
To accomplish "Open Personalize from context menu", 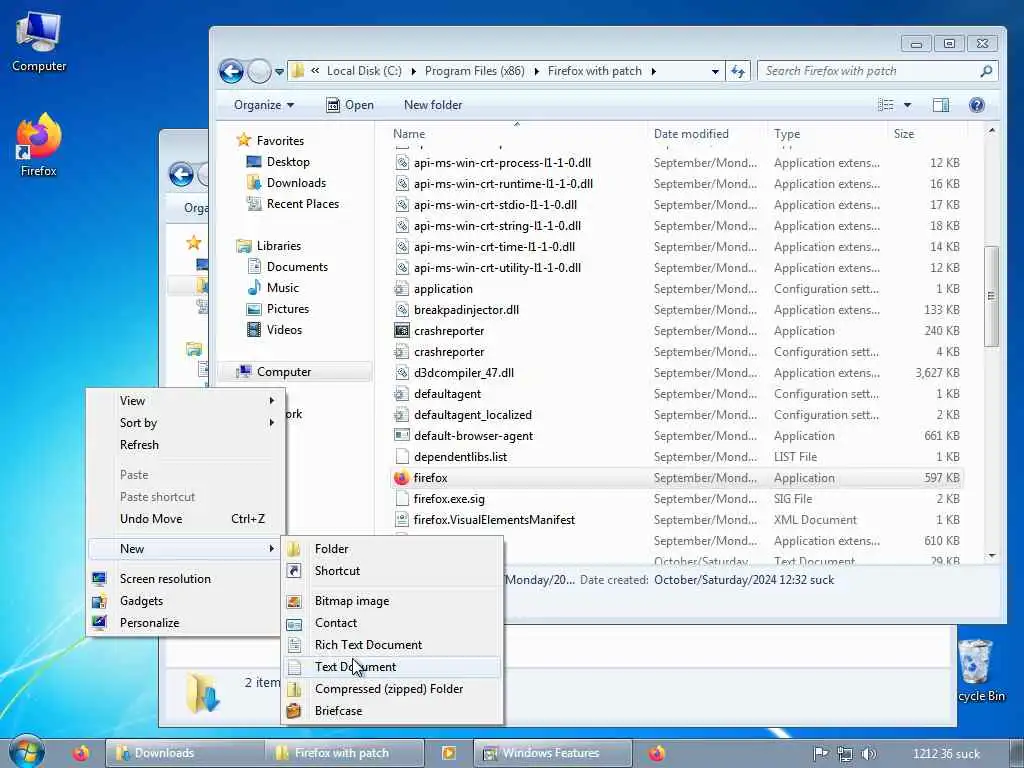I will point(186,623).
